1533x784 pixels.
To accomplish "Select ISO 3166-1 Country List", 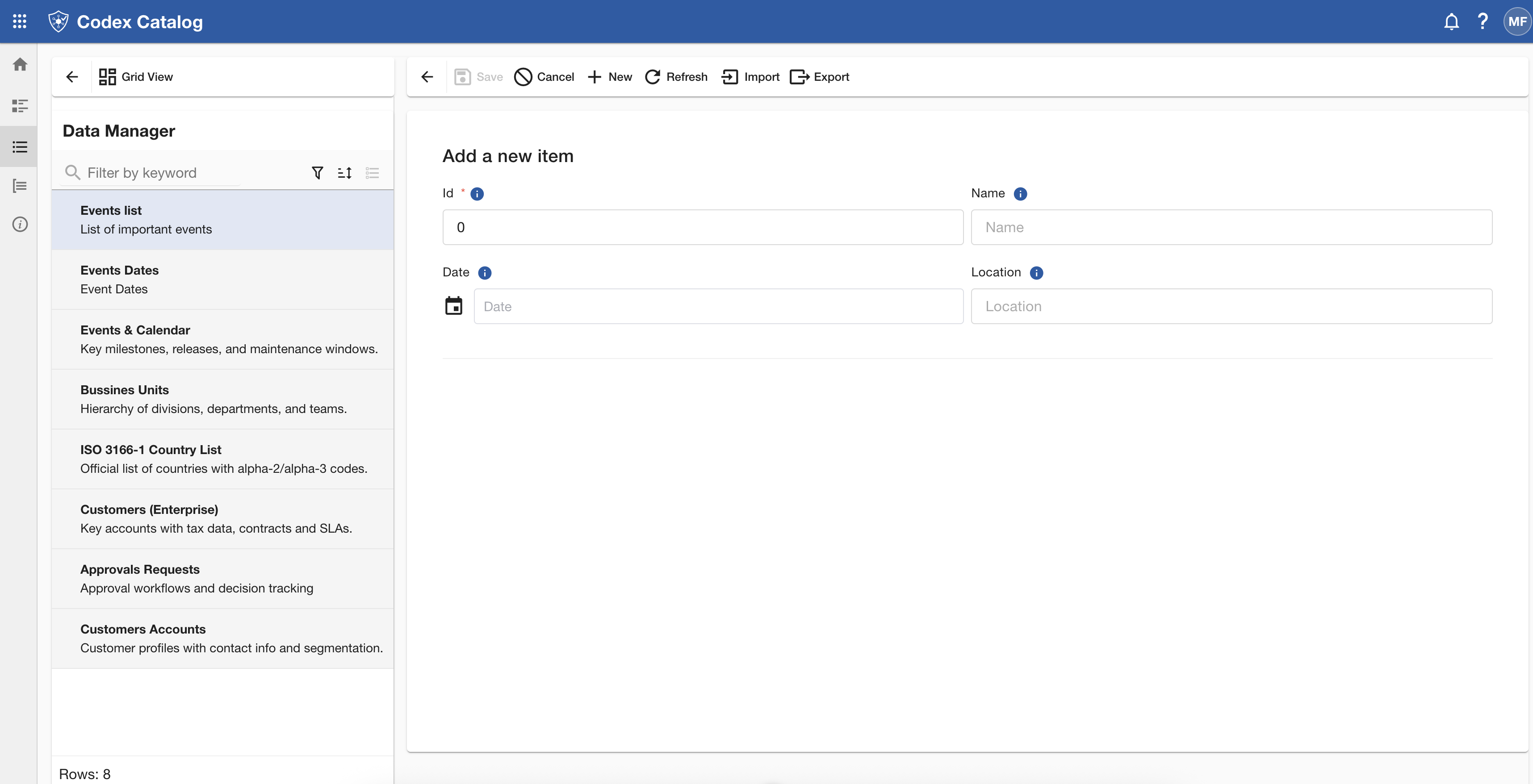I will (222, 459).
